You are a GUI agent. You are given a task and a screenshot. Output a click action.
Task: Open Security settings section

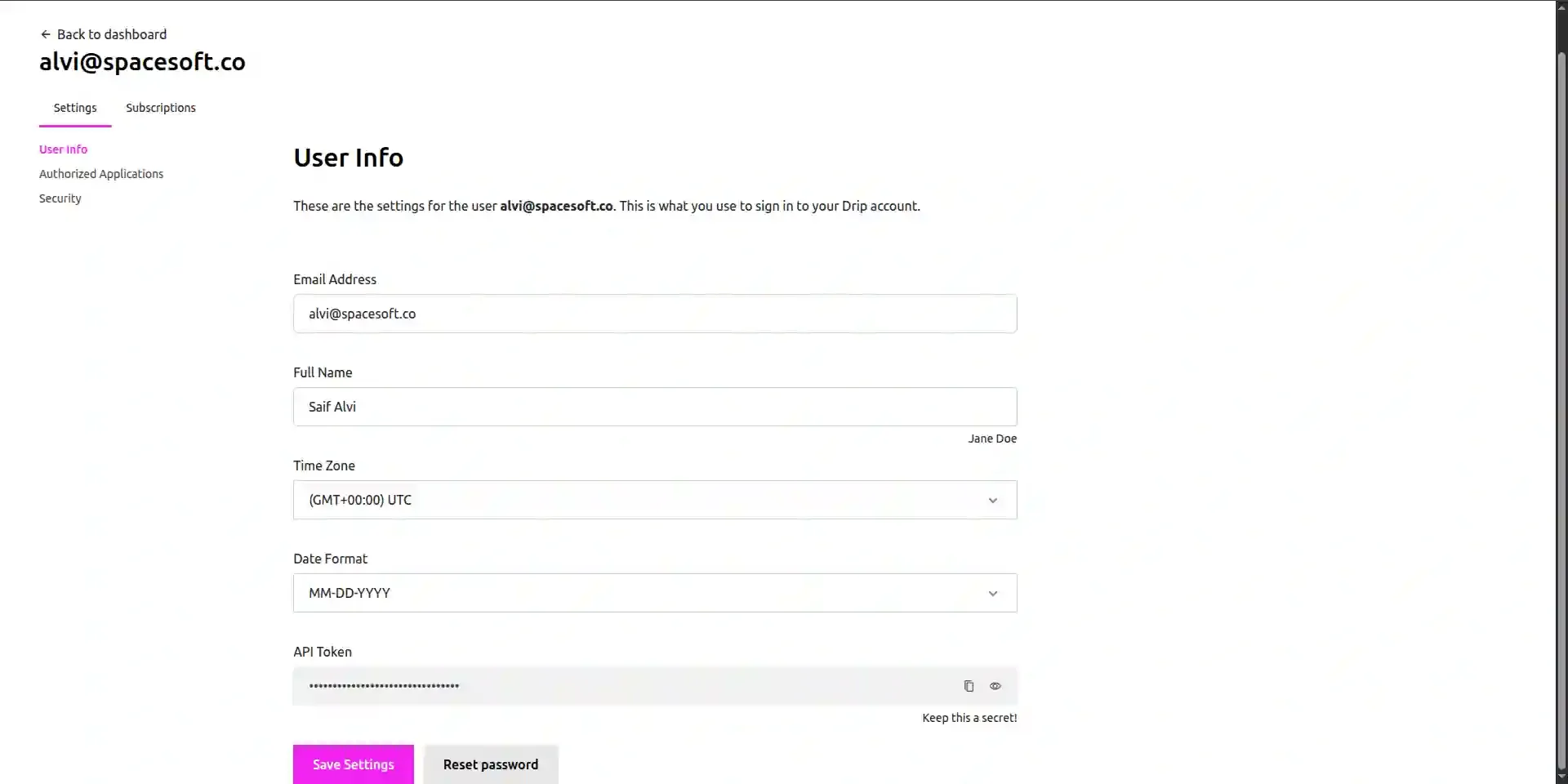click(60, 198)
